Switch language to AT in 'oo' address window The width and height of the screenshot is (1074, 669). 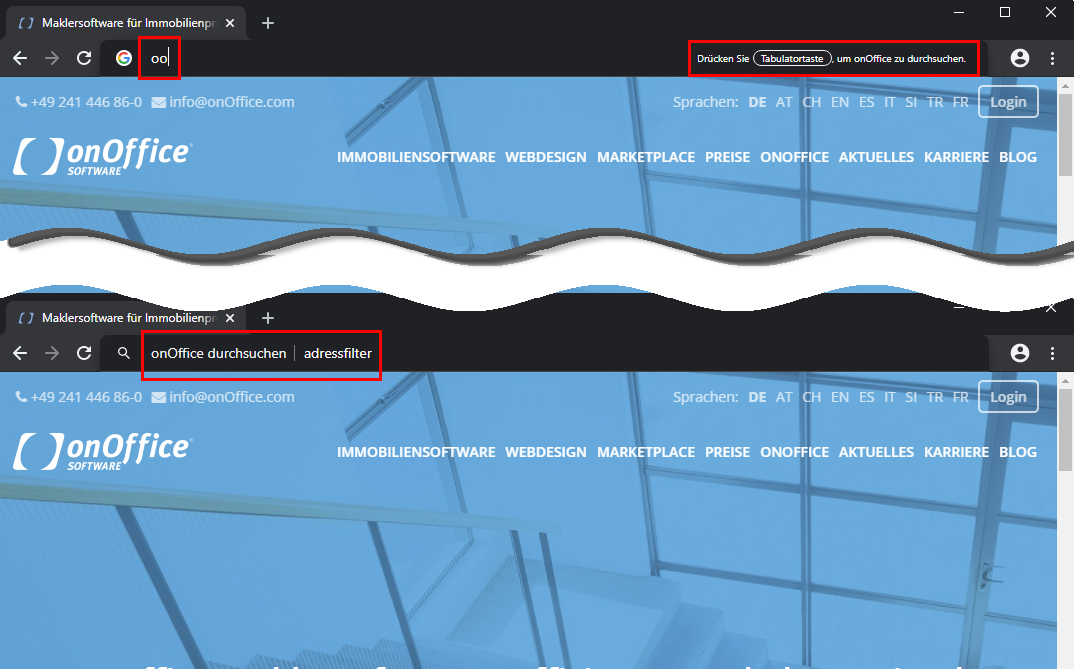(x=784, y=102)
